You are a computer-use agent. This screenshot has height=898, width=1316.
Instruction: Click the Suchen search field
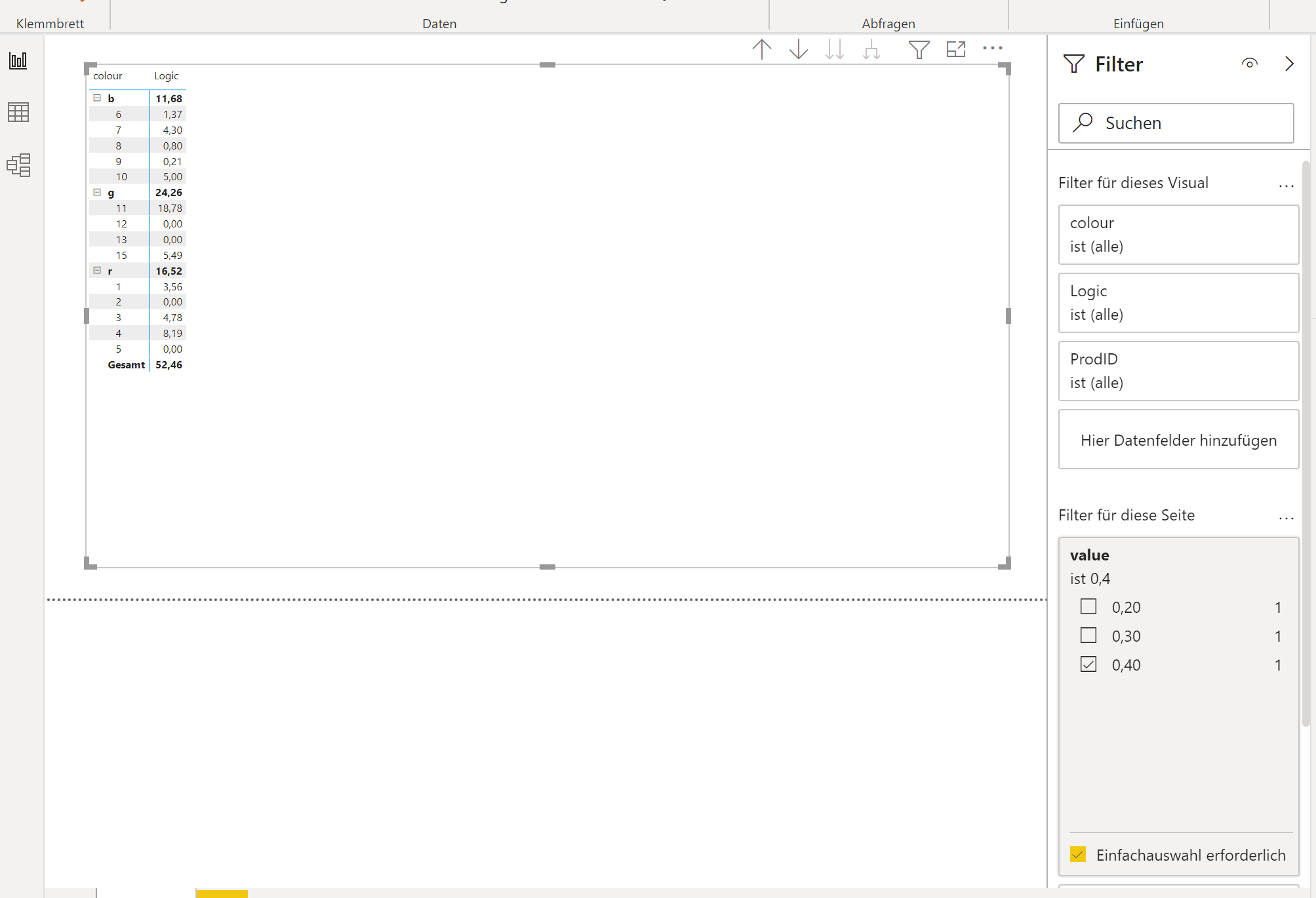(1176, 123)
